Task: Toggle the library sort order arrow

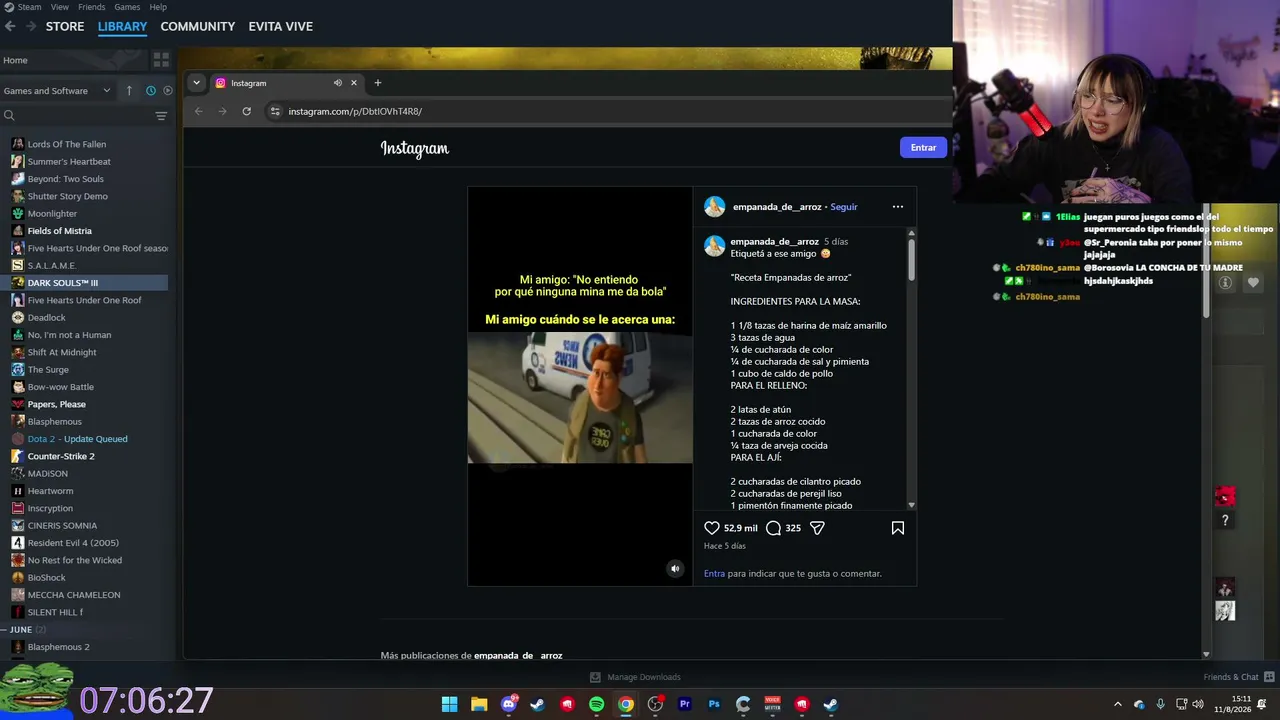Action: (129, 91)
